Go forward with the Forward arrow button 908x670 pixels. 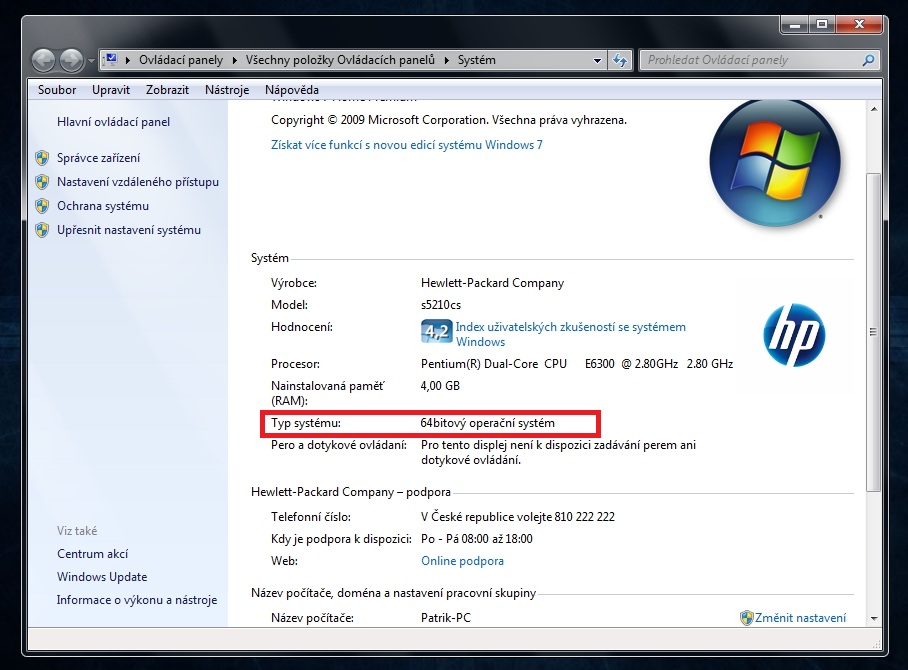point(71,60)
